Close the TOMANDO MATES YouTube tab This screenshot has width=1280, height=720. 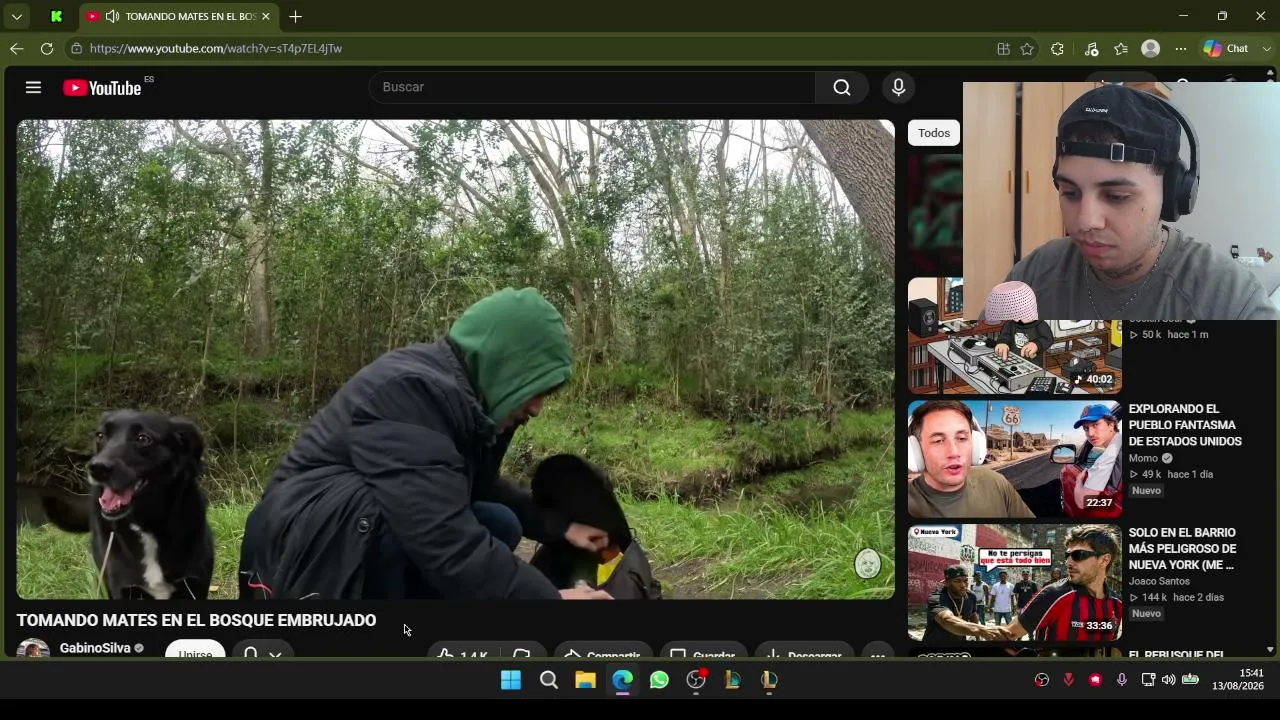coord(266,16)
